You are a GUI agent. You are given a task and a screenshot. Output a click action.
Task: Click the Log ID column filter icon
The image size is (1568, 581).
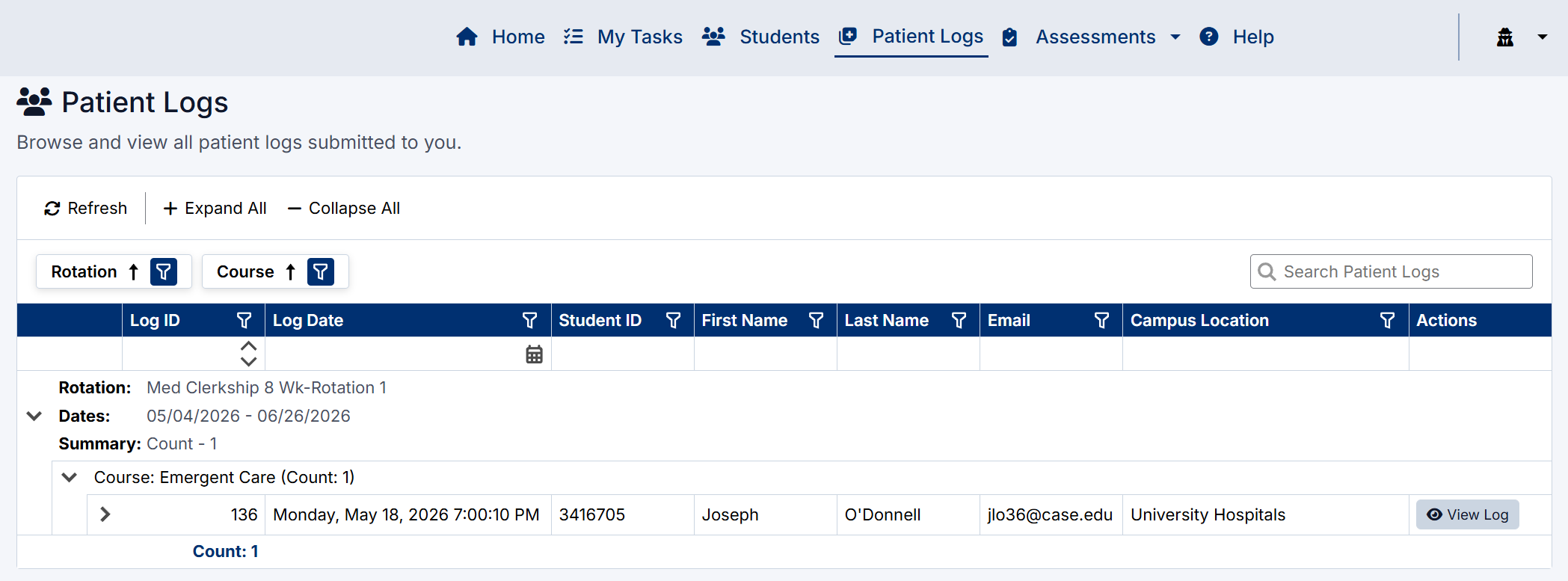pyautogui.click(x=245, y=320)
